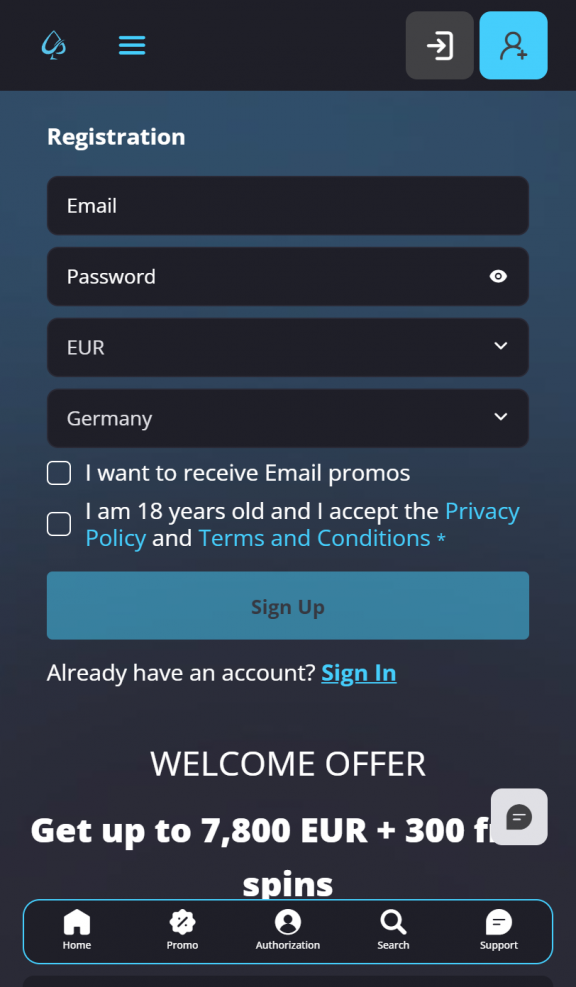576x987 pixels.
Task: Check the Email promos checkbox
Action: 59,473
